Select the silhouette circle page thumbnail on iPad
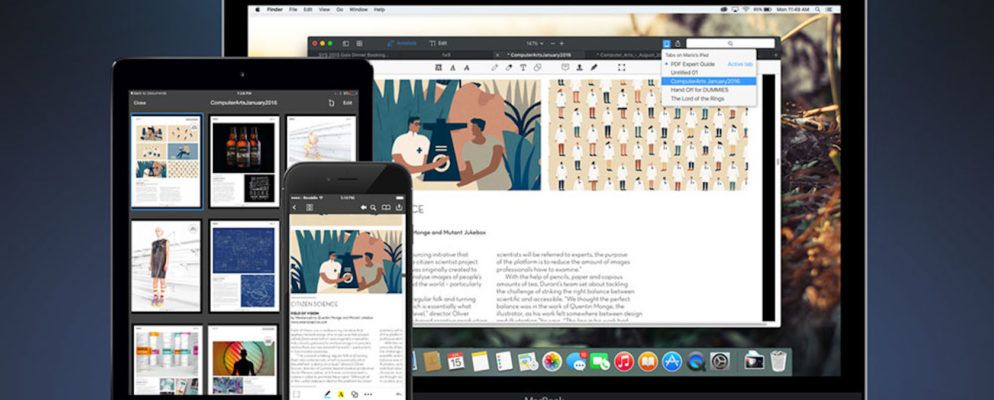Viewport: 994px width, 400px height. click(243, 361)
